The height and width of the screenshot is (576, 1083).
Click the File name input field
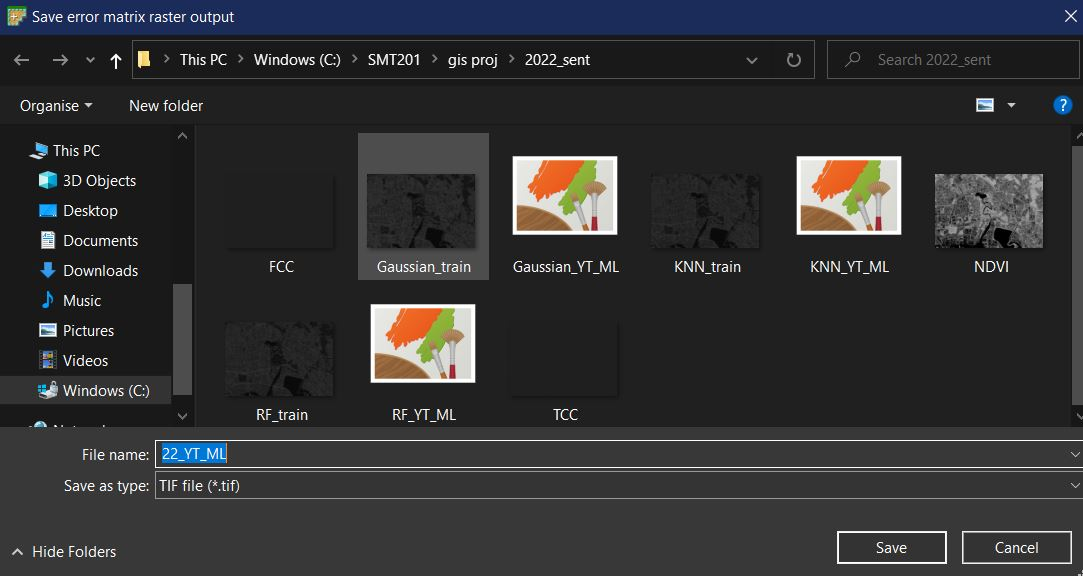pyautogui.click(x=610, y=454)
